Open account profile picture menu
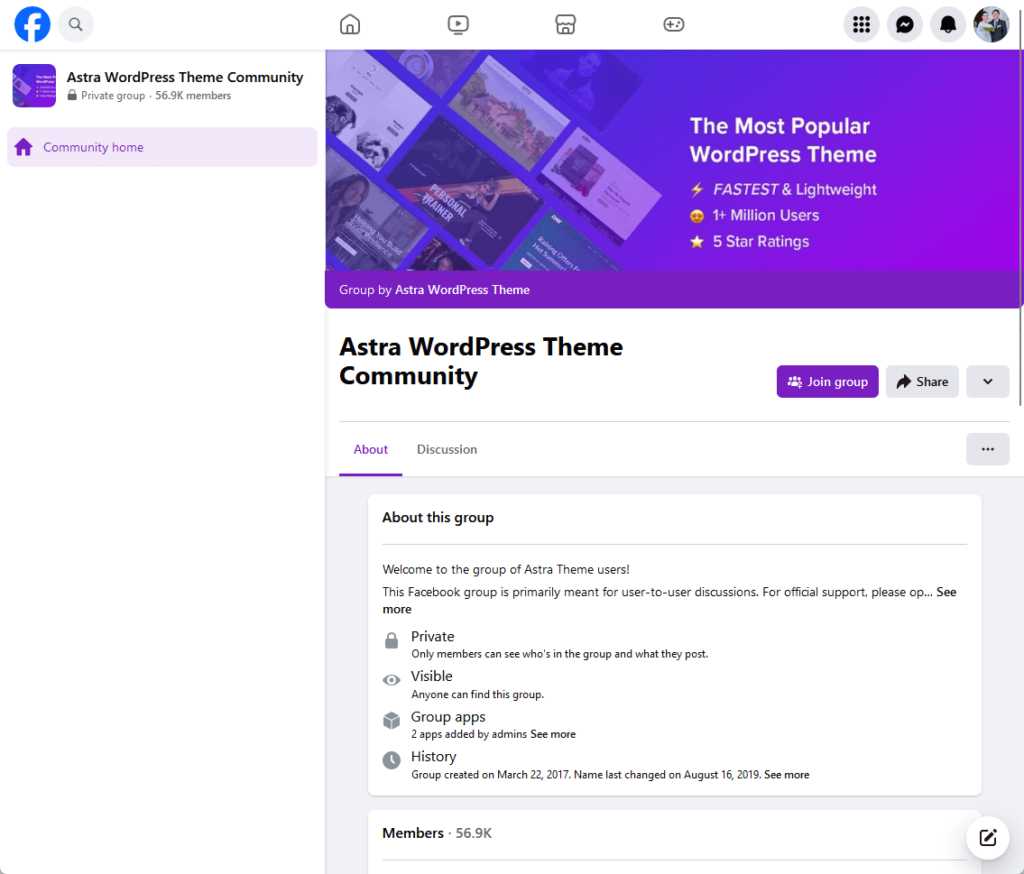1024x874 pixels. tap(991, 24)
